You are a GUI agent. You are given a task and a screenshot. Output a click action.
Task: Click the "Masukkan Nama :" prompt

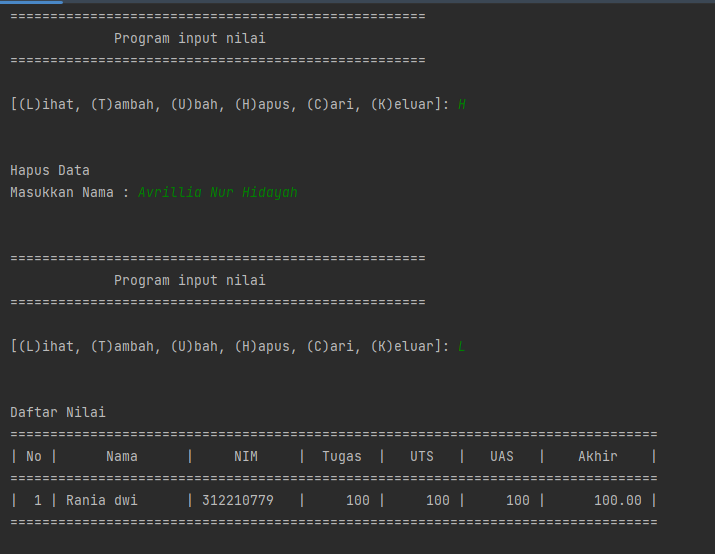coord(70,192)
